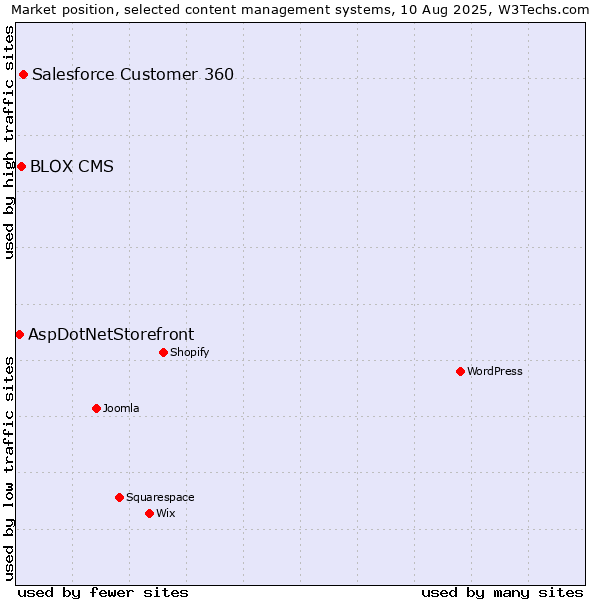Click the 'Salesforce Customer 360' label
600x600 pixels.
click(133, 74)
